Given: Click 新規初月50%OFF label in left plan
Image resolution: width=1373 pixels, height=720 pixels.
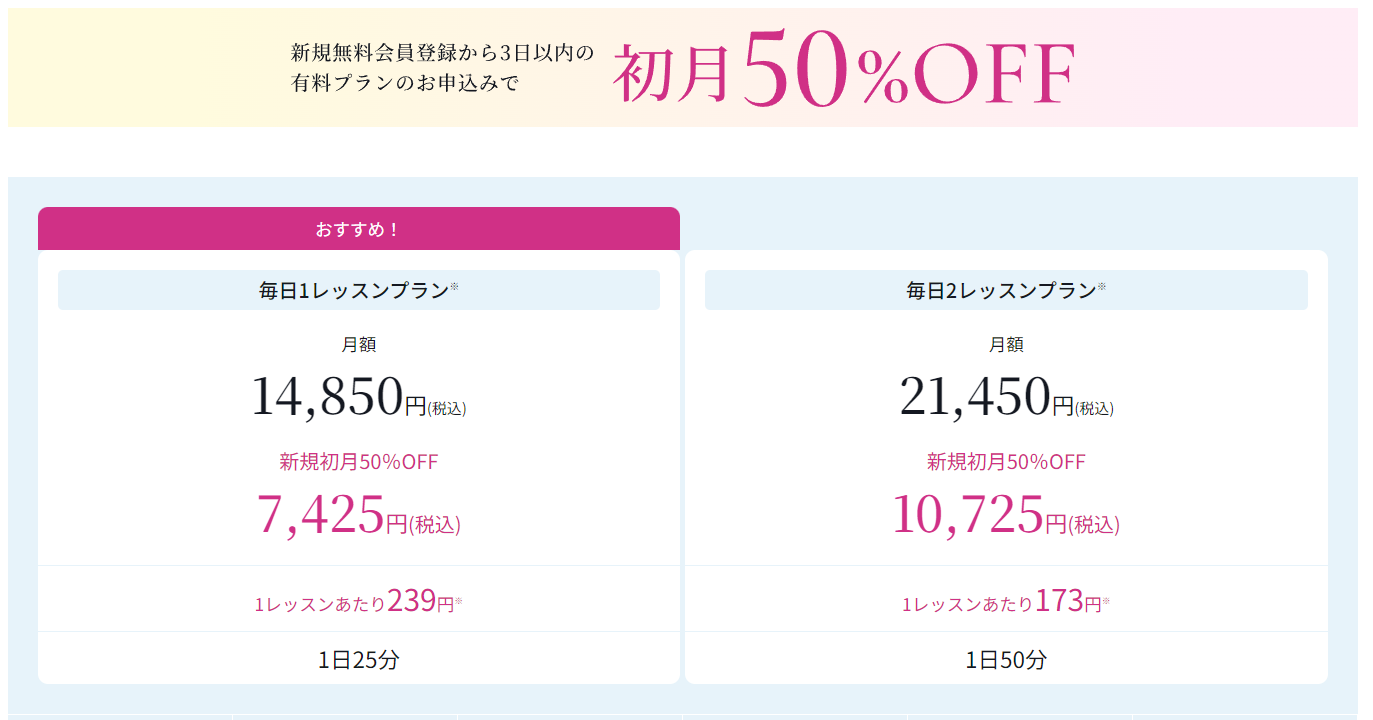Looking at the screenshot, I should tap(359, 462).
